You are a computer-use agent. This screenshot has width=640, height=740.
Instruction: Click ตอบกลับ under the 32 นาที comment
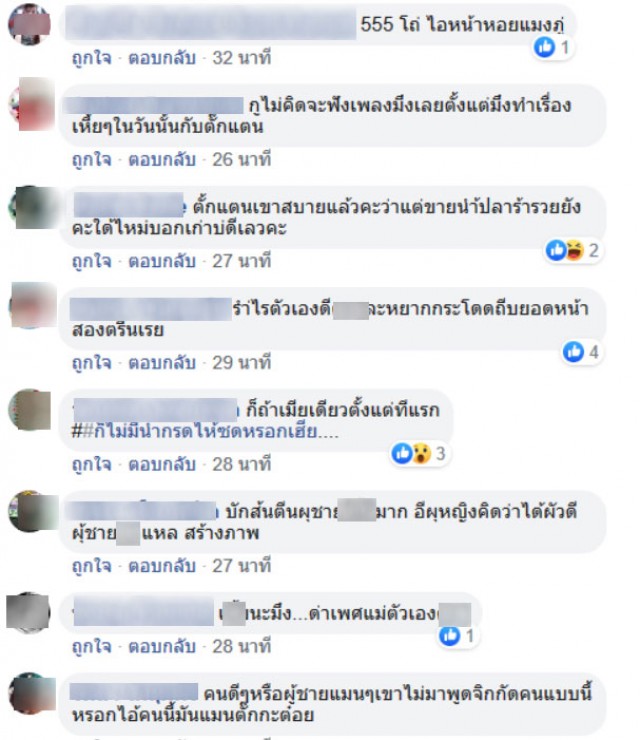pos(162,58)
